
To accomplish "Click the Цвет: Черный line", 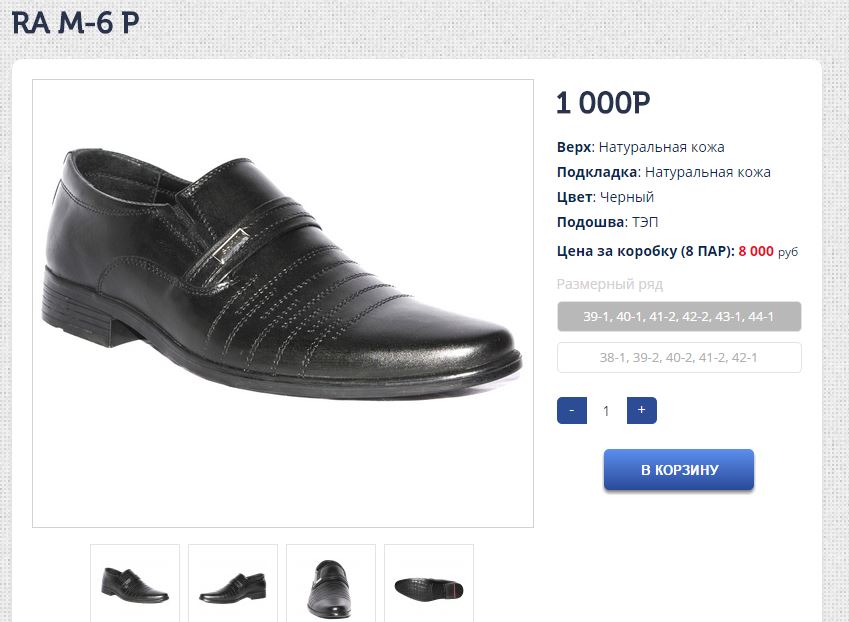I will click(605, 197).
